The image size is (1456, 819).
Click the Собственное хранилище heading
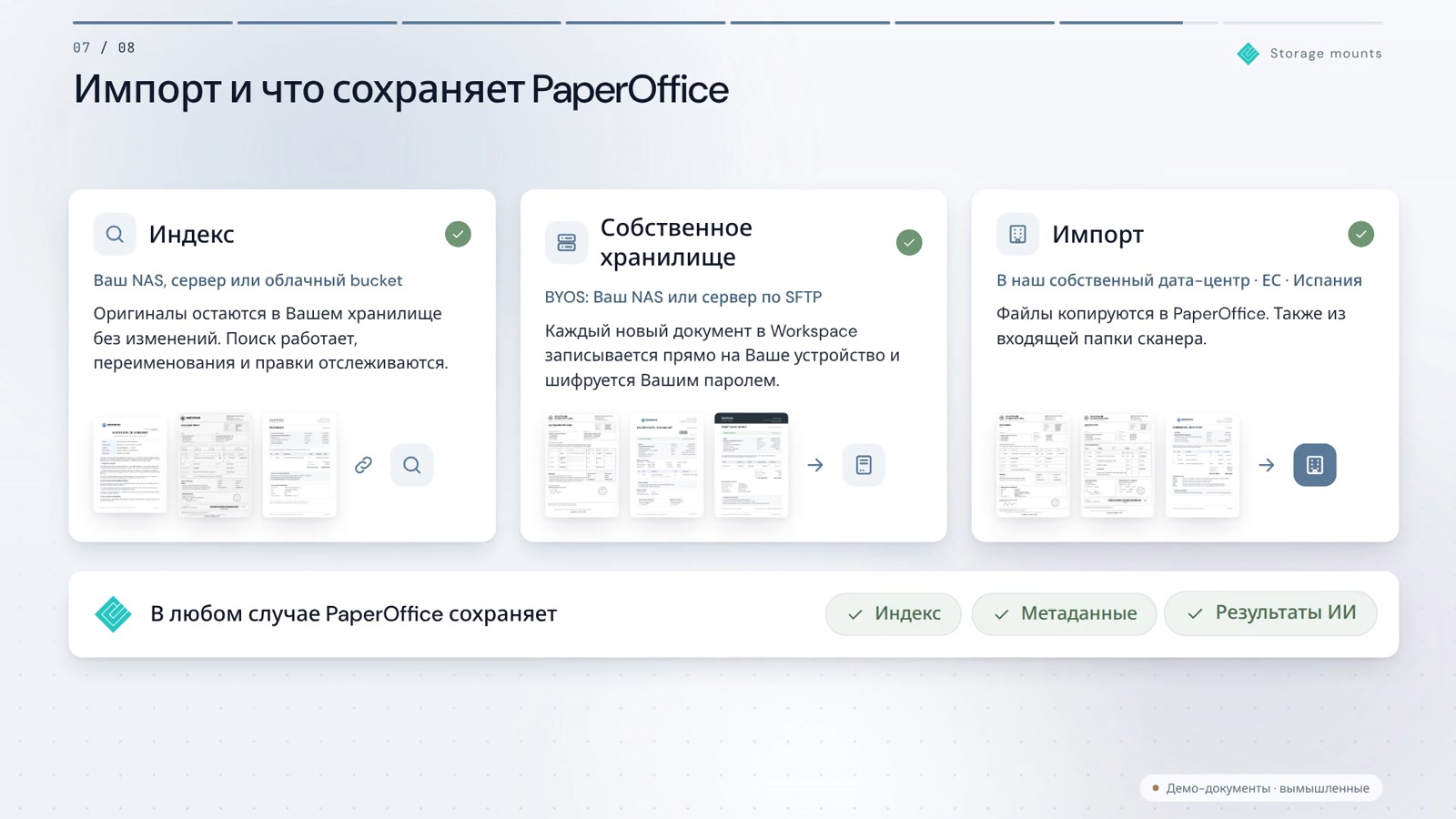coord(676,242)
